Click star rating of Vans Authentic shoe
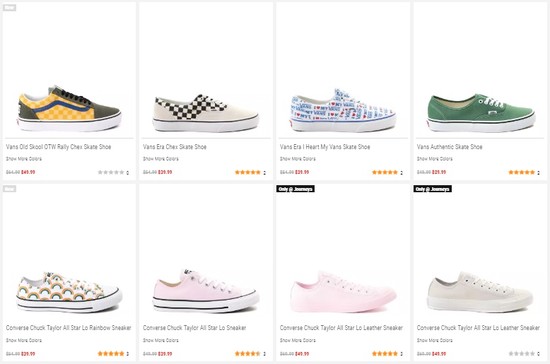 522,172
